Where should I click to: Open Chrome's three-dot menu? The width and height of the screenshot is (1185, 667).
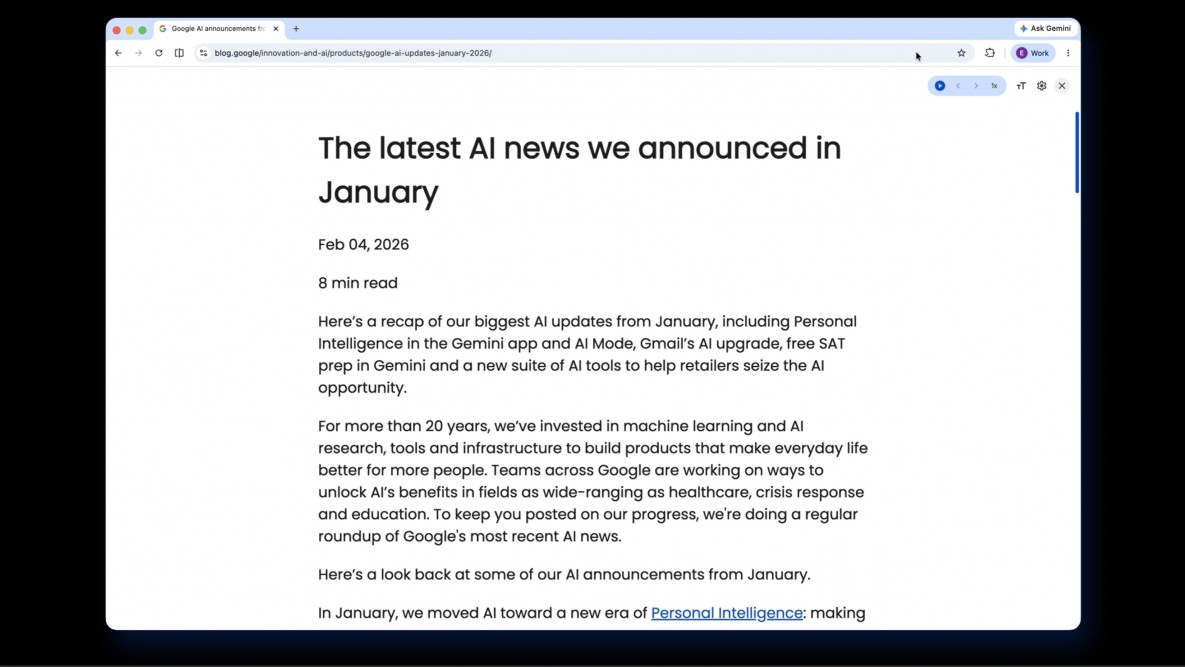tap(1068, 53)
